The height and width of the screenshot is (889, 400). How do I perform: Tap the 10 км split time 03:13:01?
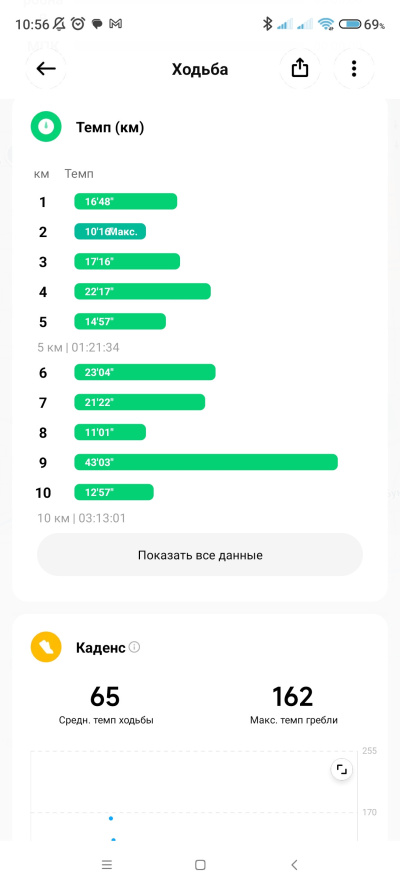(99, 518)
